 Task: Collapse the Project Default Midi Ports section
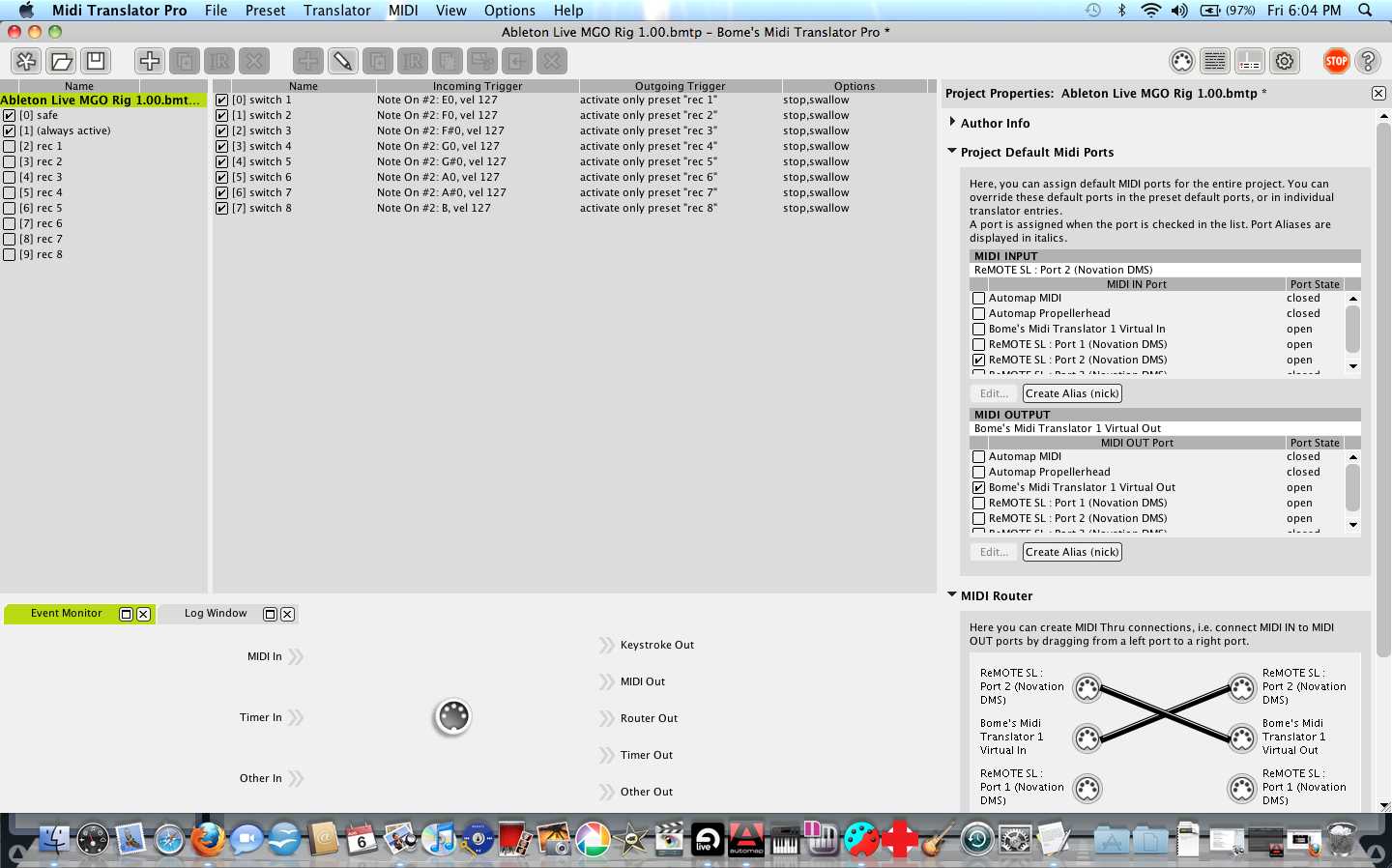952,152
